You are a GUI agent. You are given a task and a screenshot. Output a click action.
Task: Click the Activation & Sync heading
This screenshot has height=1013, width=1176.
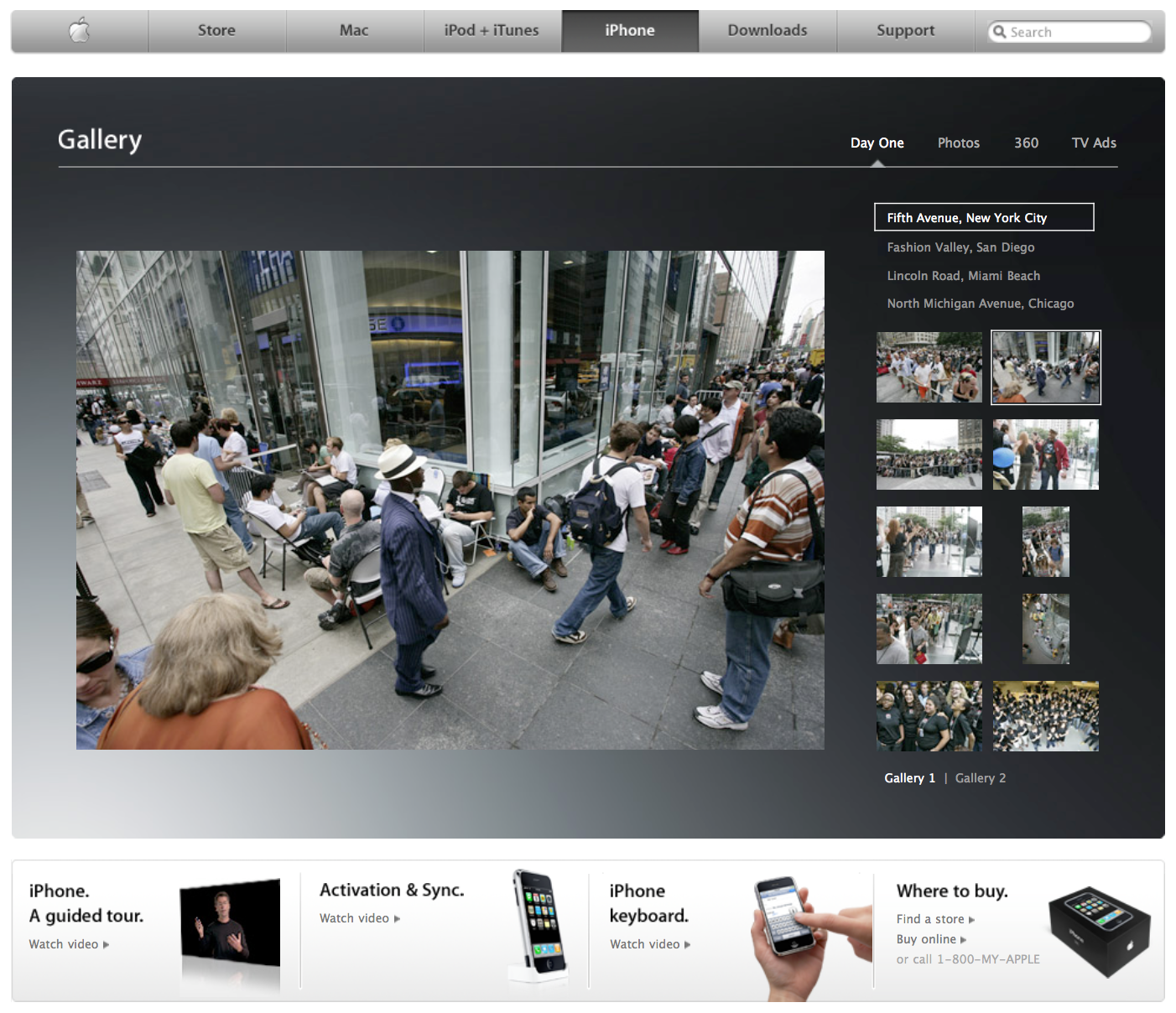point(392,890)
